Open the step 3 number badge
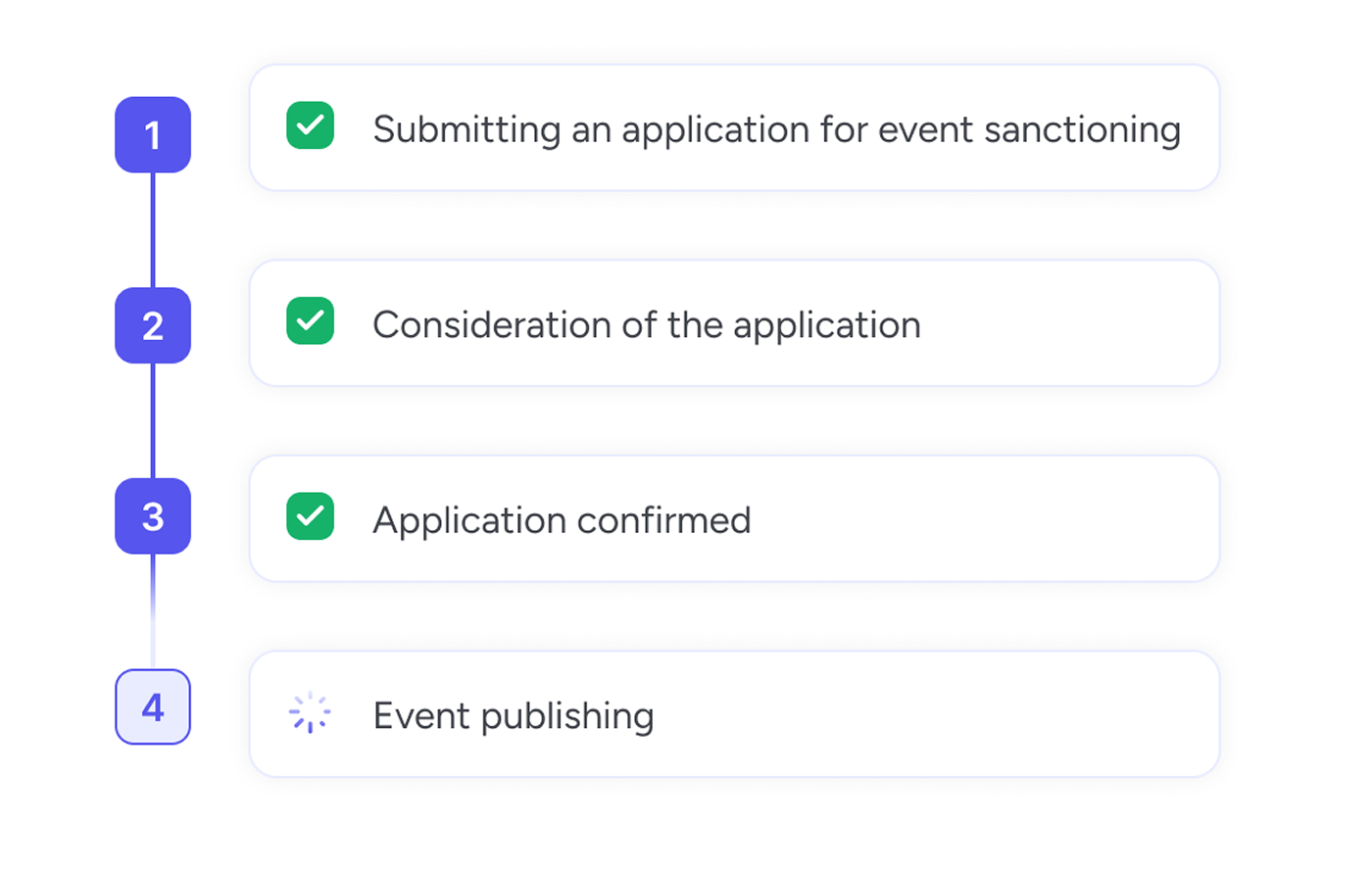The width and height of the screenshot is (1372, 874). pos(153,516)
